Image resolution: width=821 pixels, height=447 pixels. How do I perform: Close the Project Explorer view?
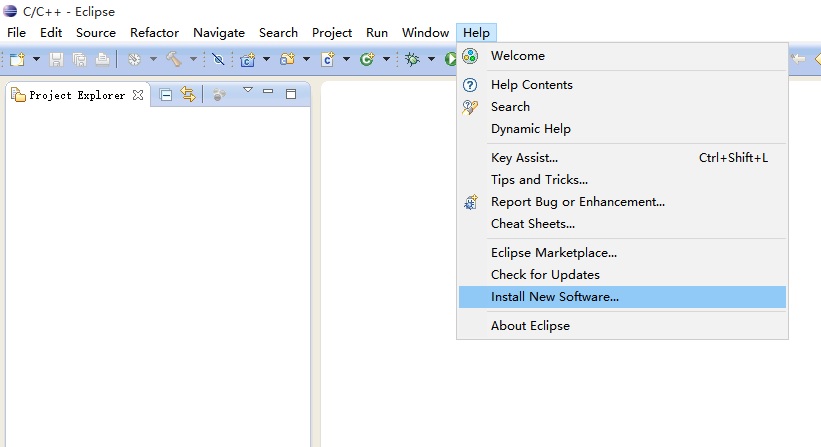(138, 95)
